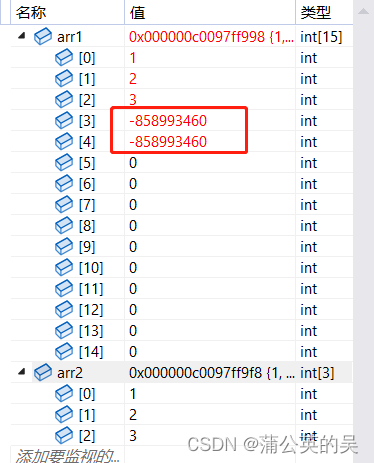374x463 pixels.
Task: Click the int type of element [11]
Action: click(x=308, y=289)
